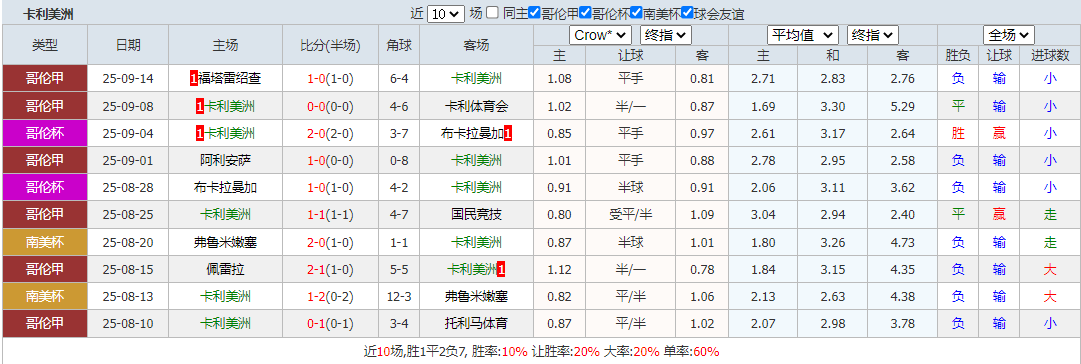
Task: Click the red 大 goals result on 25-08-15
Action: 1049,269
